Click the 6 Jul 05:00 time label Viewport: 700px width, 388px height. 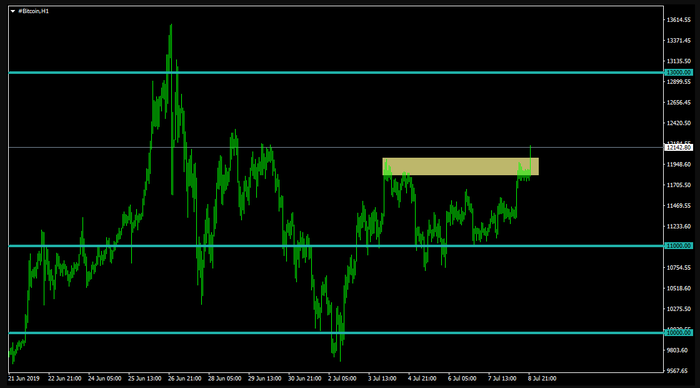tap(462, 379)
